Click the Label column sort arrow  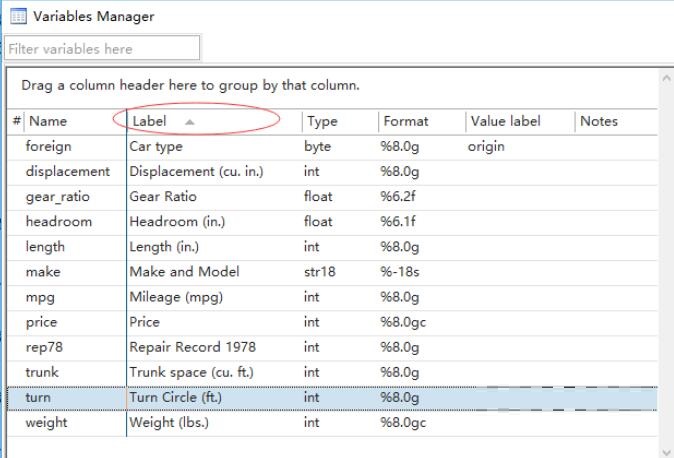tap(190, 122)
